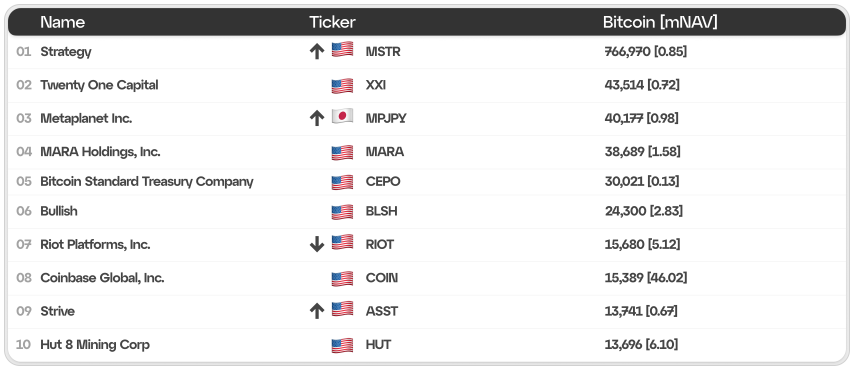854x370 pixels.
Task: Click the US flag next to XXI
Action: coord(342,86)
